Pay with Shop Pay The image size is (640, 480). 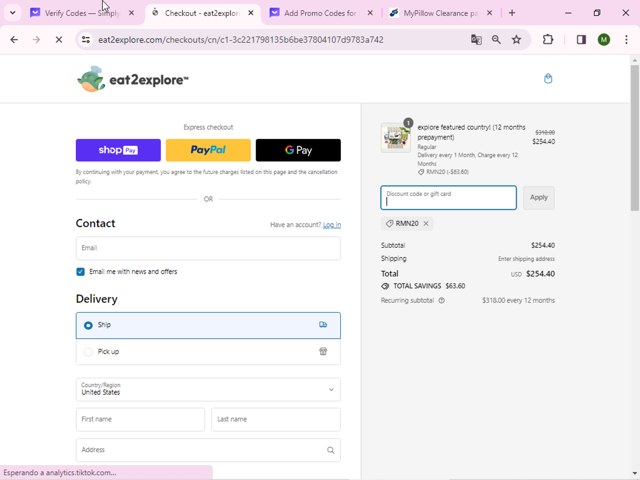pos(118,150)
